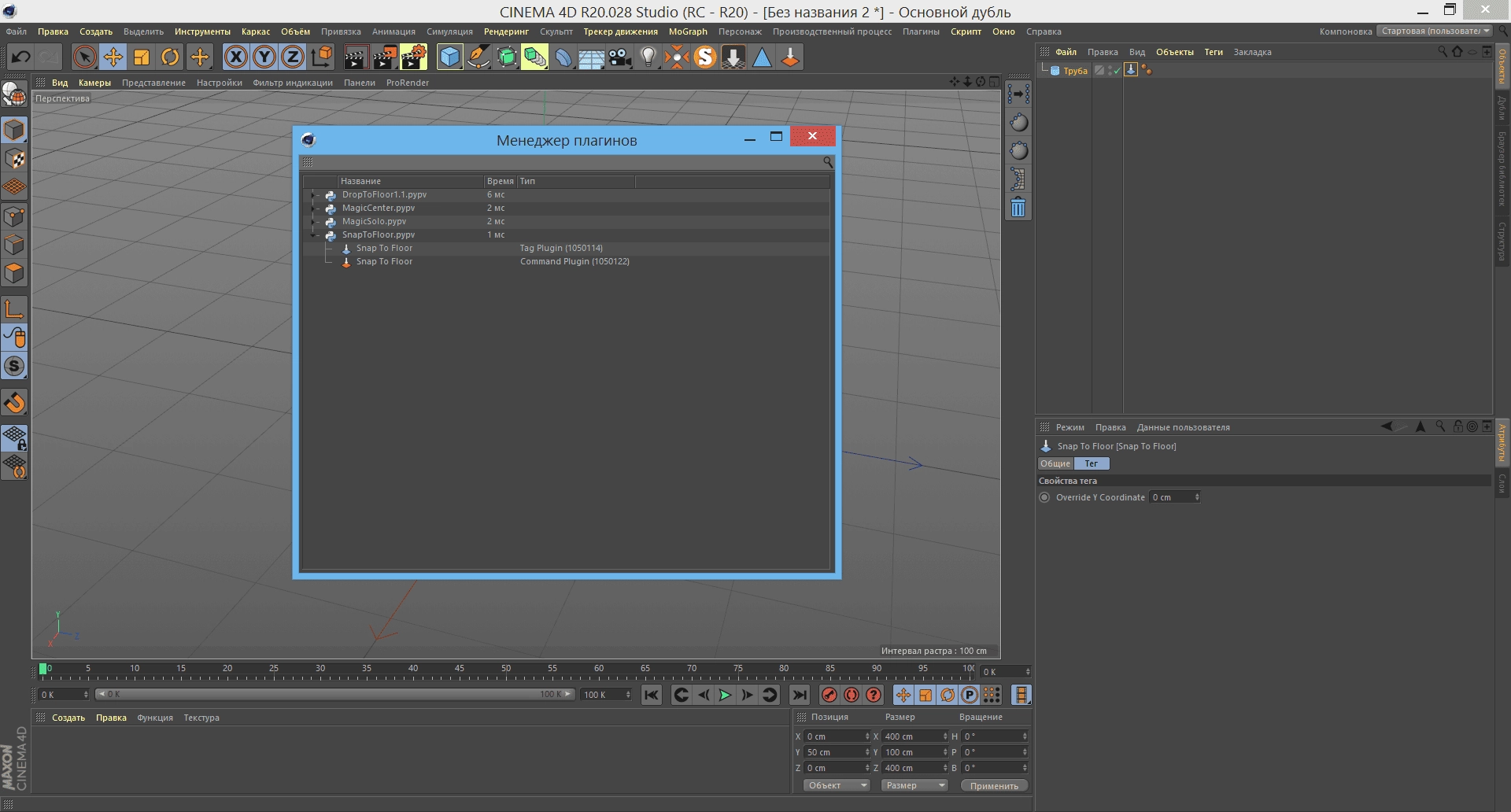The width and height of the screenshot is (1511, 812).
Task: Click timeline frame 50 marker
Action: (x=506, y=670)
